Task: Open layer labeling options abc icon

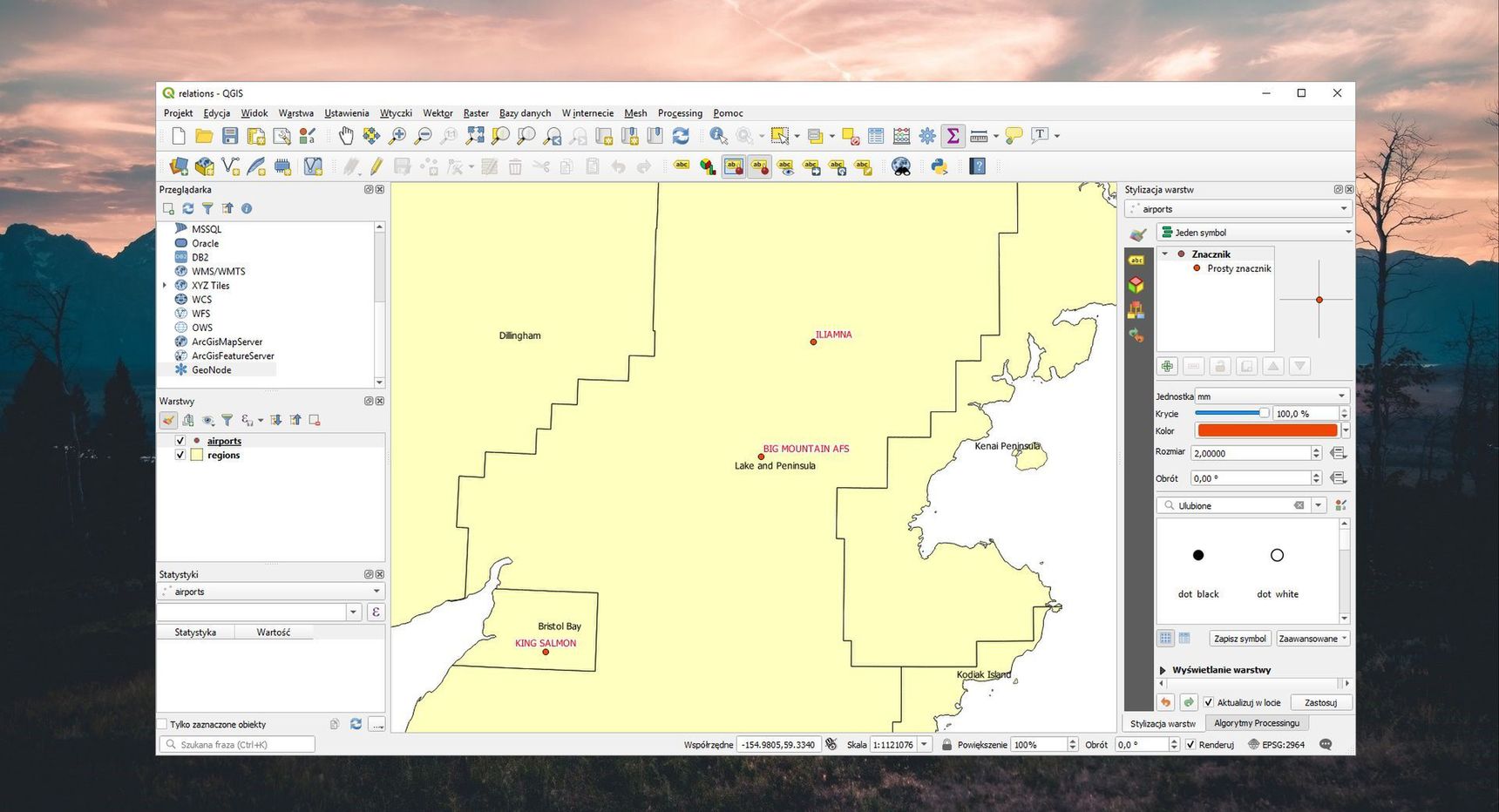Action: (x=682, y=166)
